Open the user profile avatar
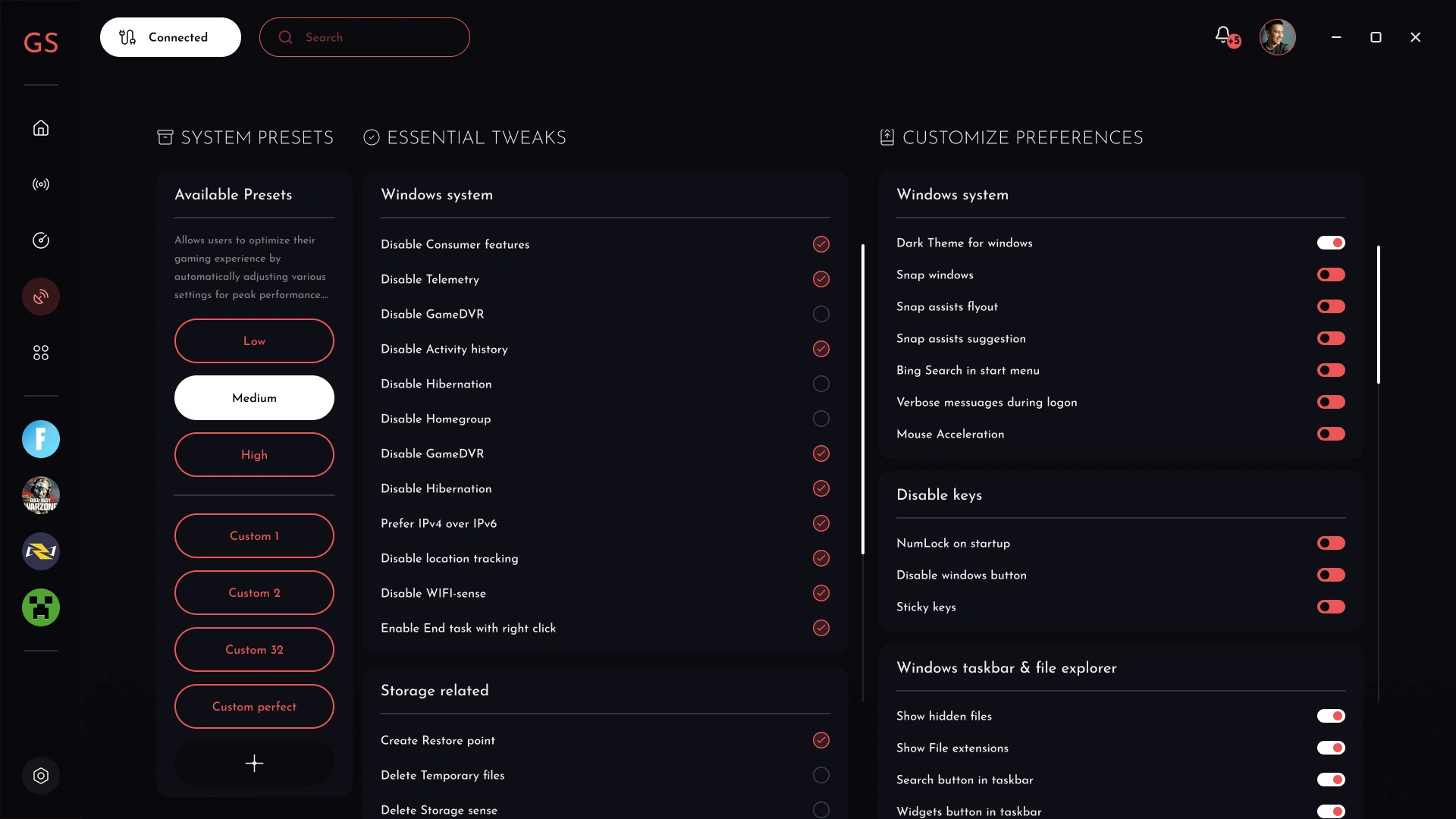The image size is (1456, 819). [x=1278, y=37]
